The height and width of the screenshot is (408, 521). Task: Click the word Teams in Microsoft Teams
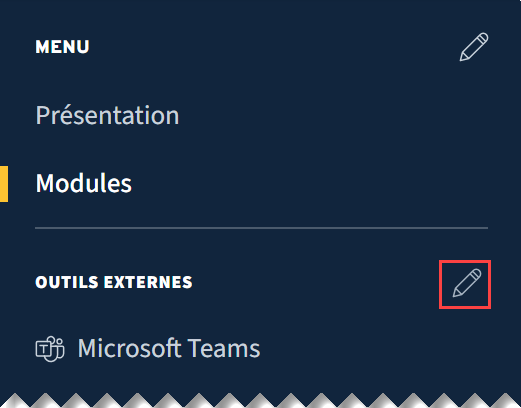click(x=224, y=348)
